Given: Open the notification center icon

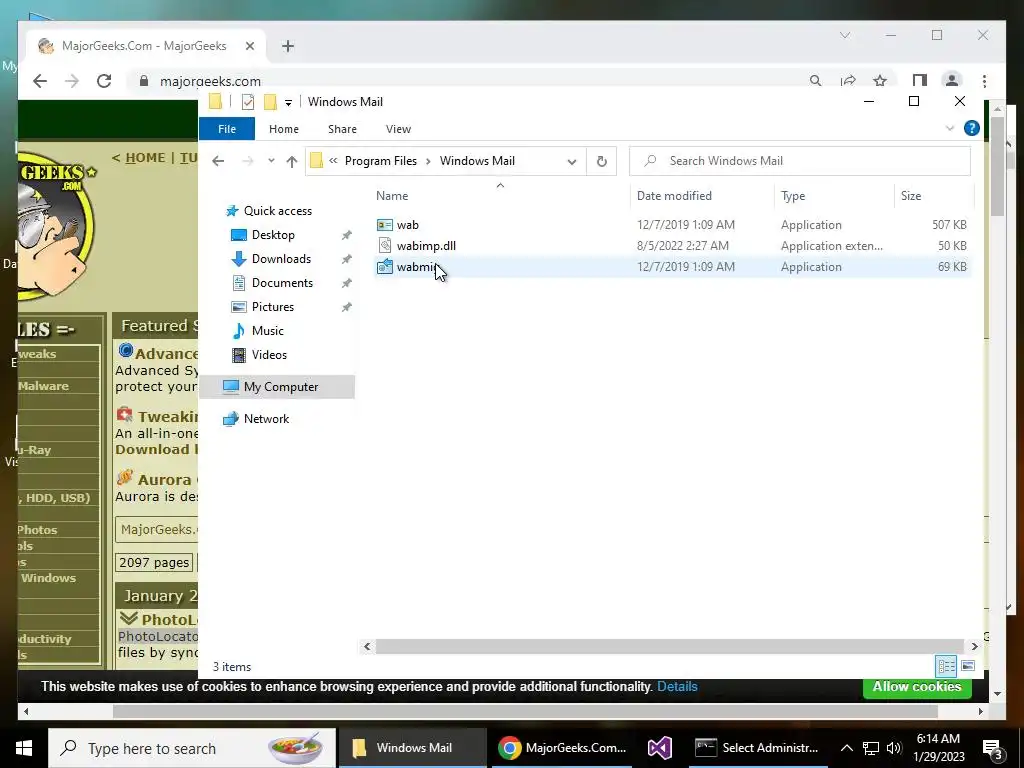Looking at the screenshot, I should click(x=993, y=748).
